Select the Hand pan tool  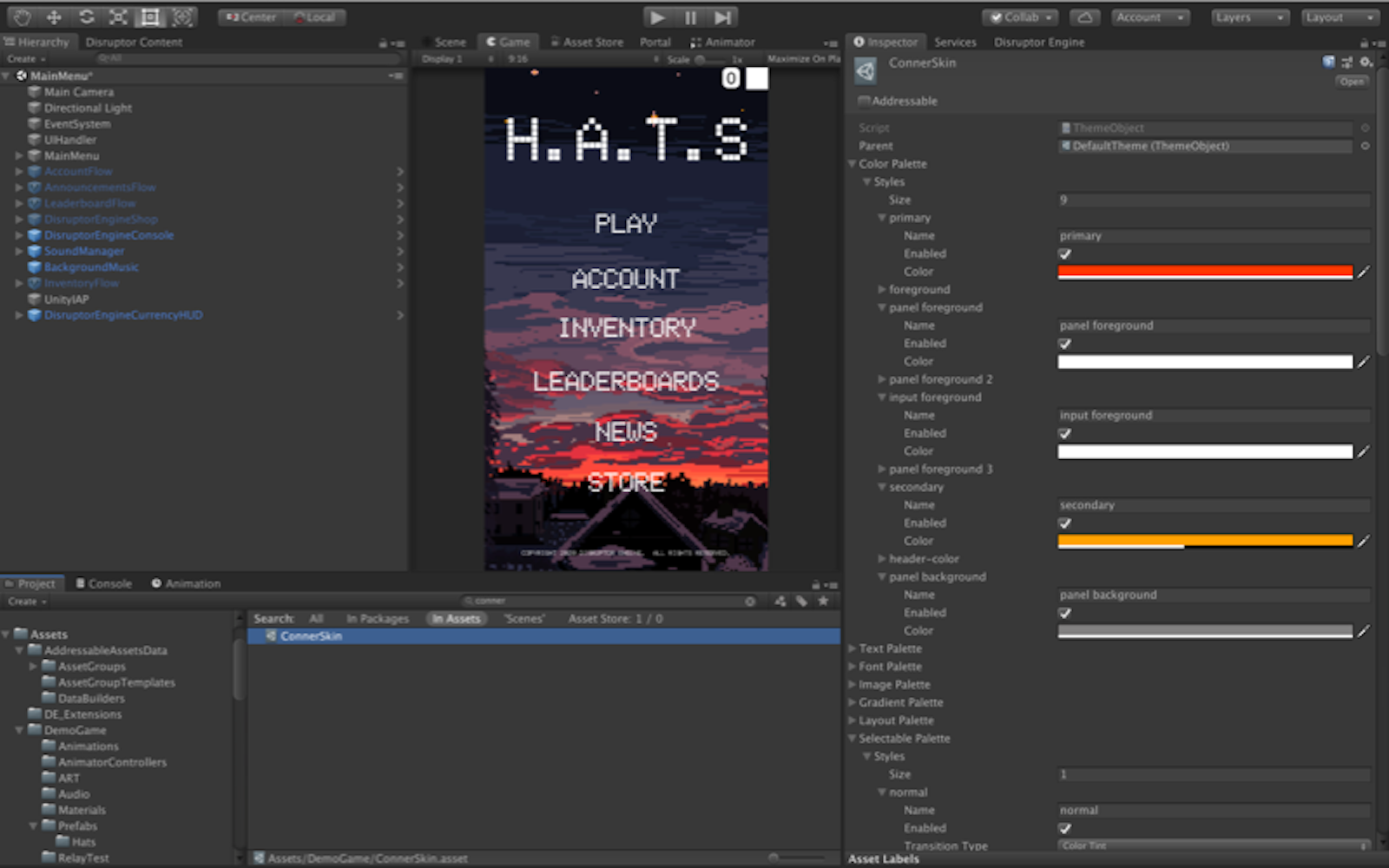[21, 16]
